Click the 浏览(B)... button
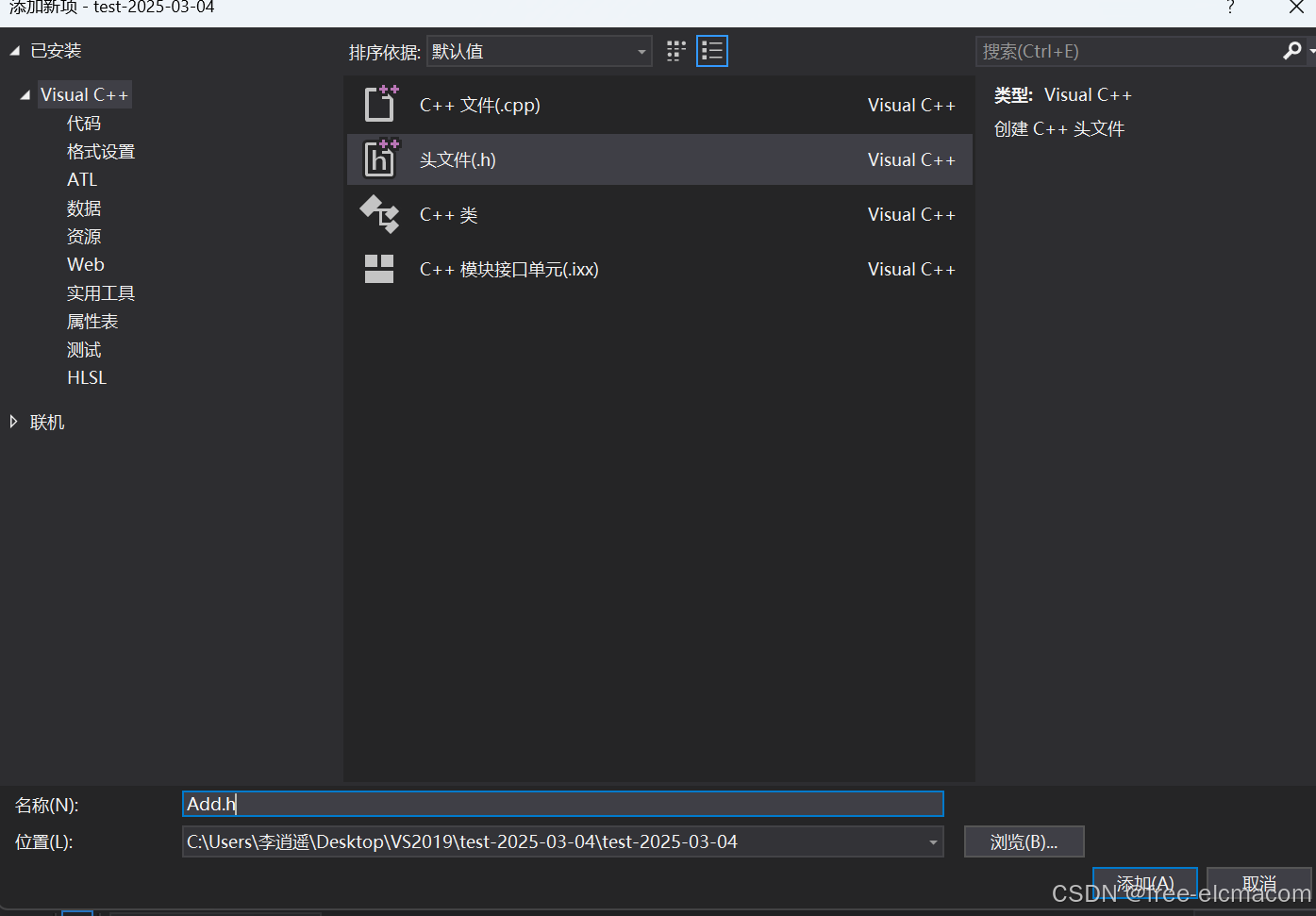The width and height of the screenshot is (1316, 916). [1024, 841]
